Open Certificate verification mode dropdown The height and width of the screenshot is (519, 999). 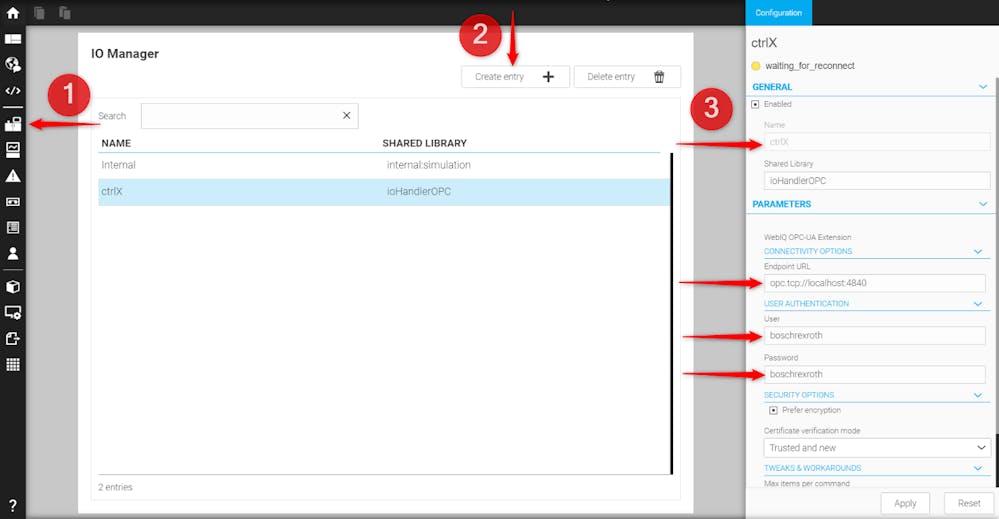pyautogui.click(x=877, y=448)
